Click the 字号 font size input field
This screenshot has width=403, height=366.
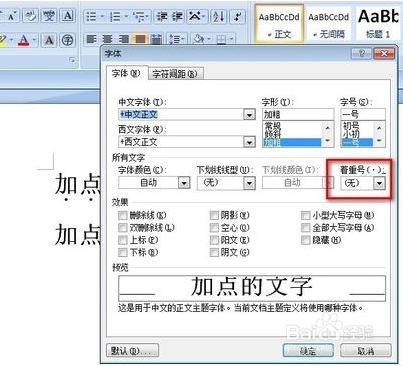tap(363, 115)
